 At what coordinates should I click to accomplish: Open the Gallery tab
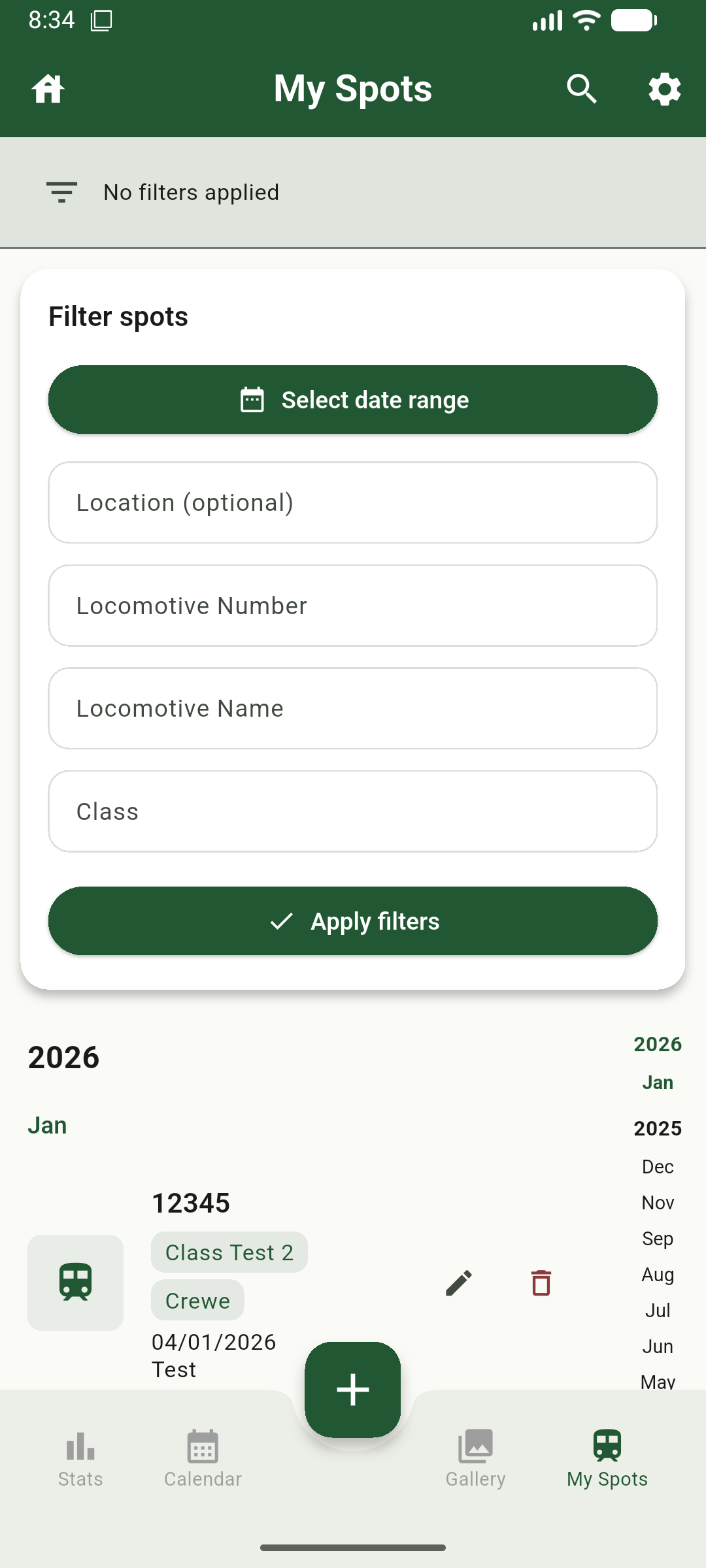pos(475,1458)
